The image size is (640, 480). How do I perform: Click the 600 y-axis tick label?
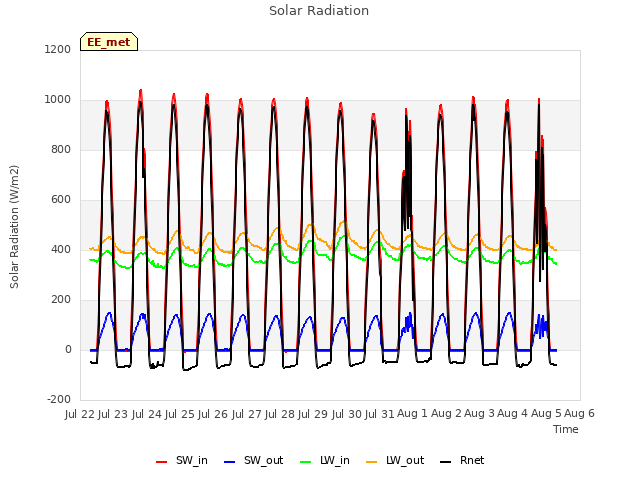pos(61,200)
